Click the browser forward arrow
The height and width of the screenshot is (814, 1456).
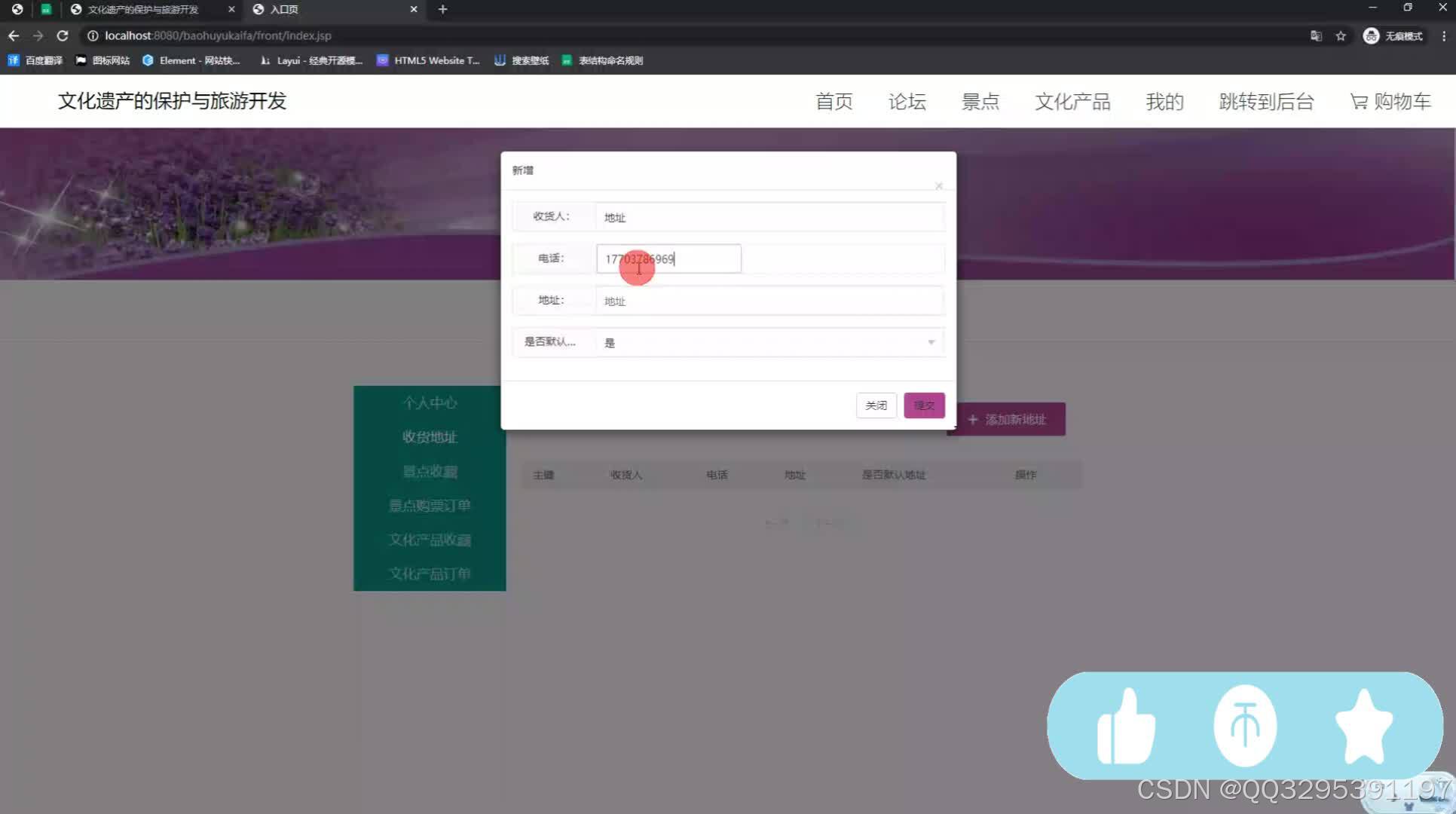coord(38,35)
